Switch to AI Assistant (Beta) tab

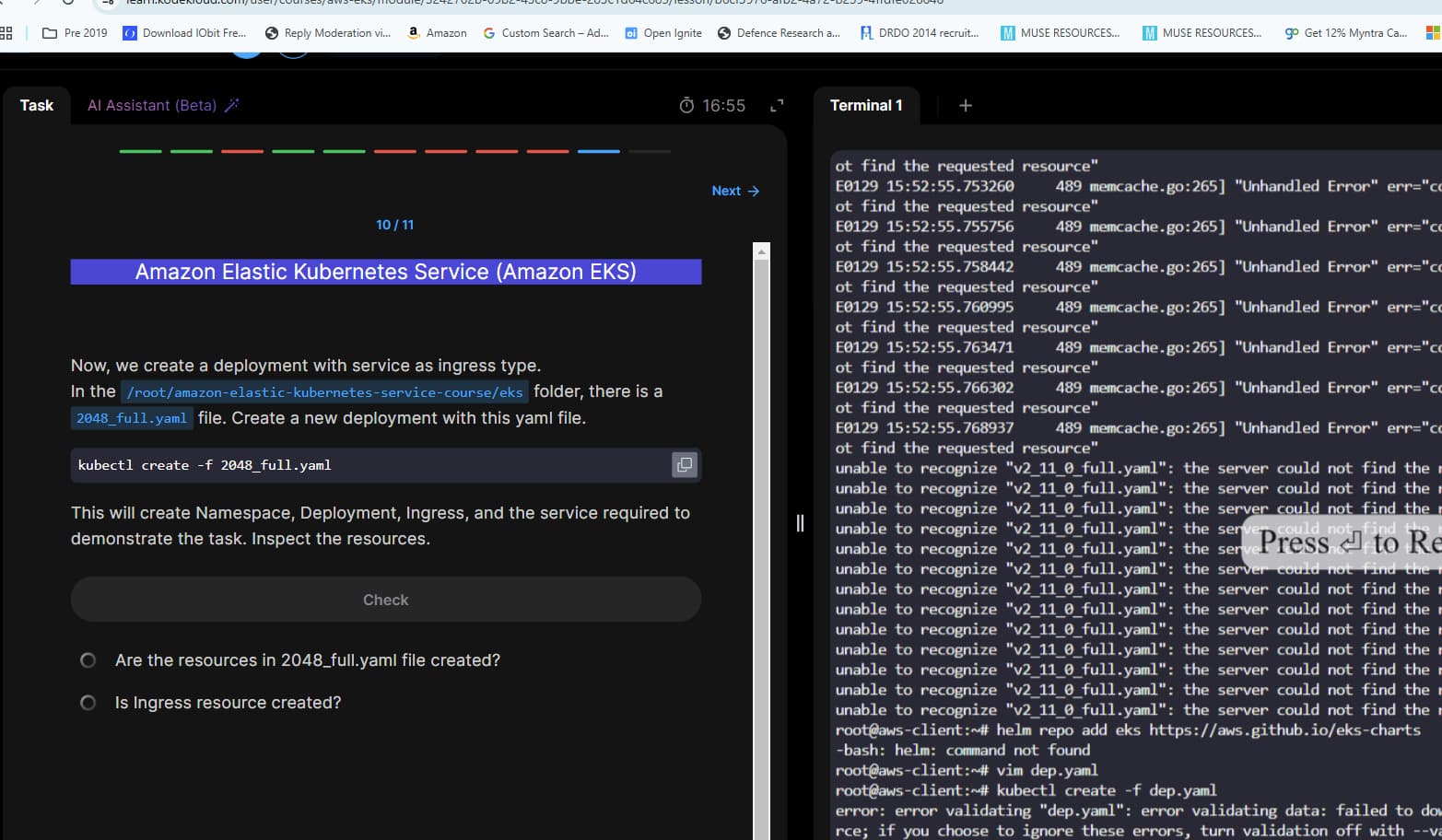point(152,105)
